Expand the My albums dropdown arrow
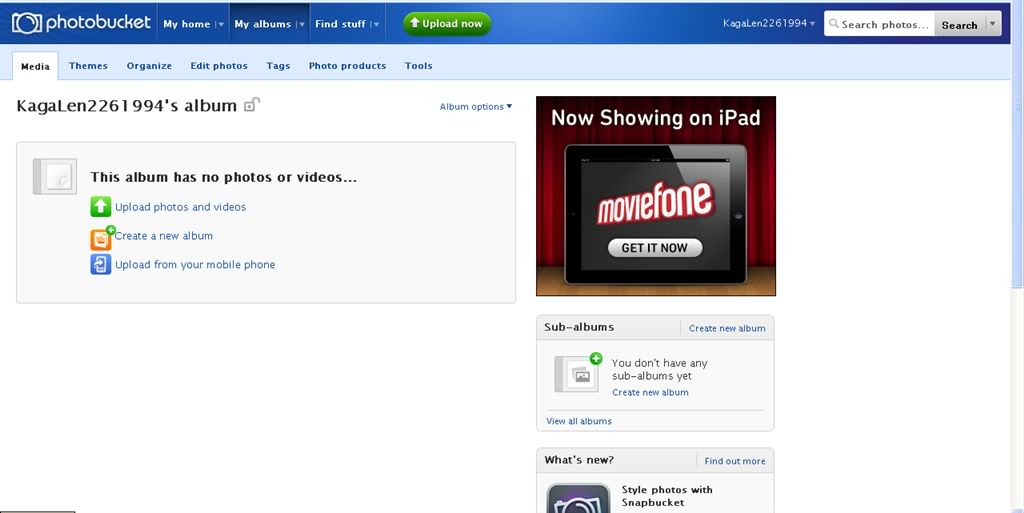 tap(301, 24)
